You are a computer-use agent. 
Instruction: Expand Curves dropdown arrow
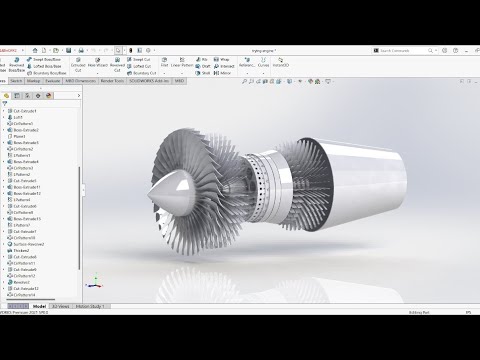263,73
